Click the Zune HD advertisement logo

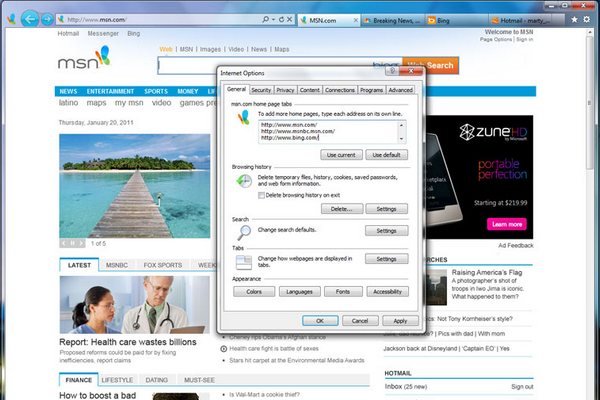493,132
